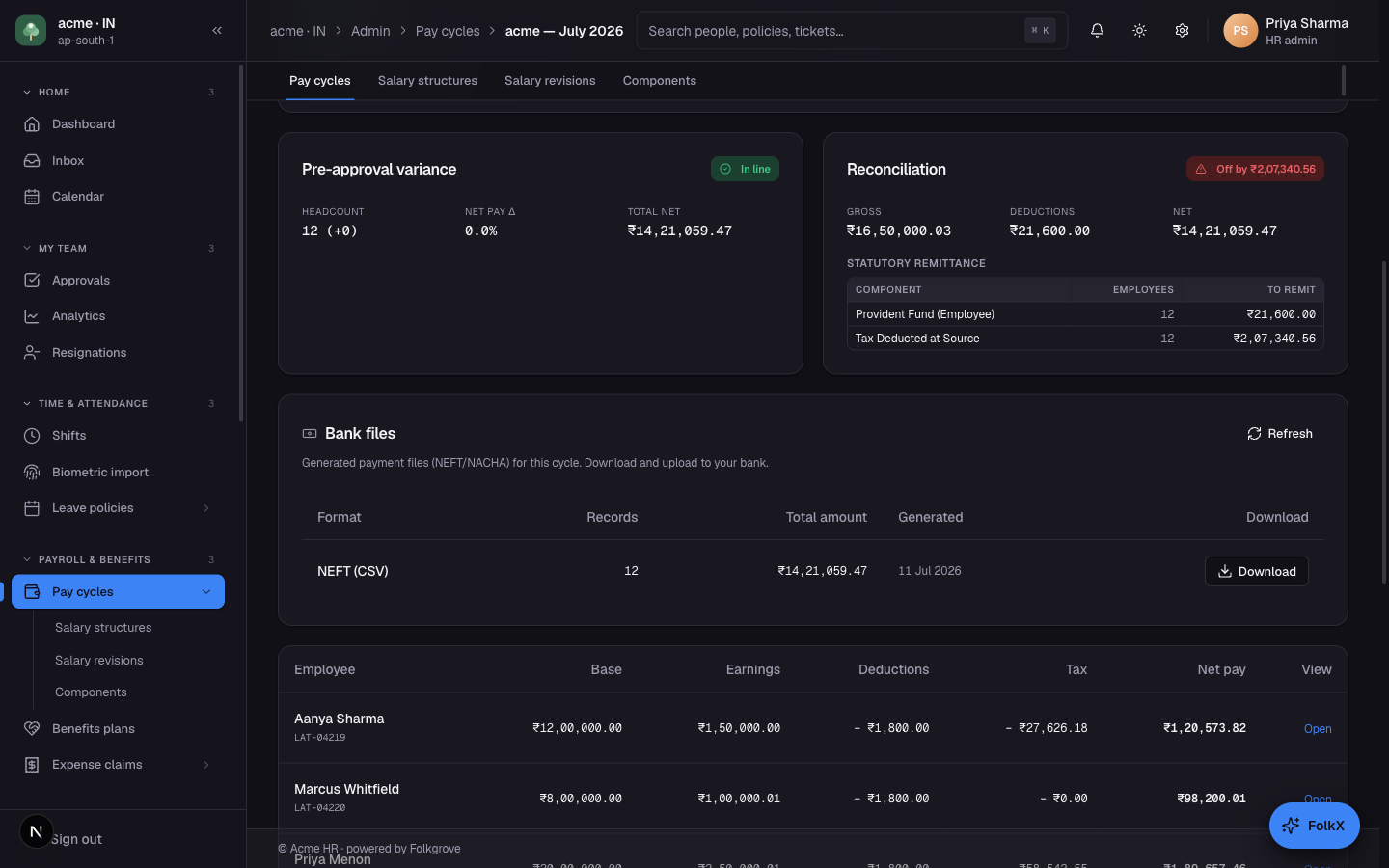Image resolution: width=1389 pixels, height=868 pixels.
Task: Toggle light/dark theme sun icon
Action: pos(1139,31)
